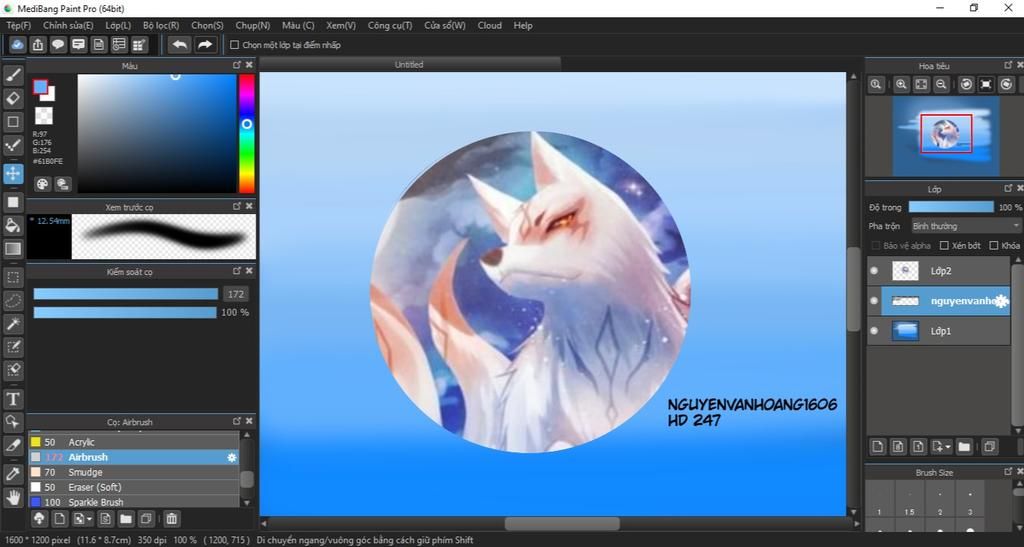Open the Bộ lọc(R) menu
The height and width of the screenshot is (547, 1024).
(161, 25)
